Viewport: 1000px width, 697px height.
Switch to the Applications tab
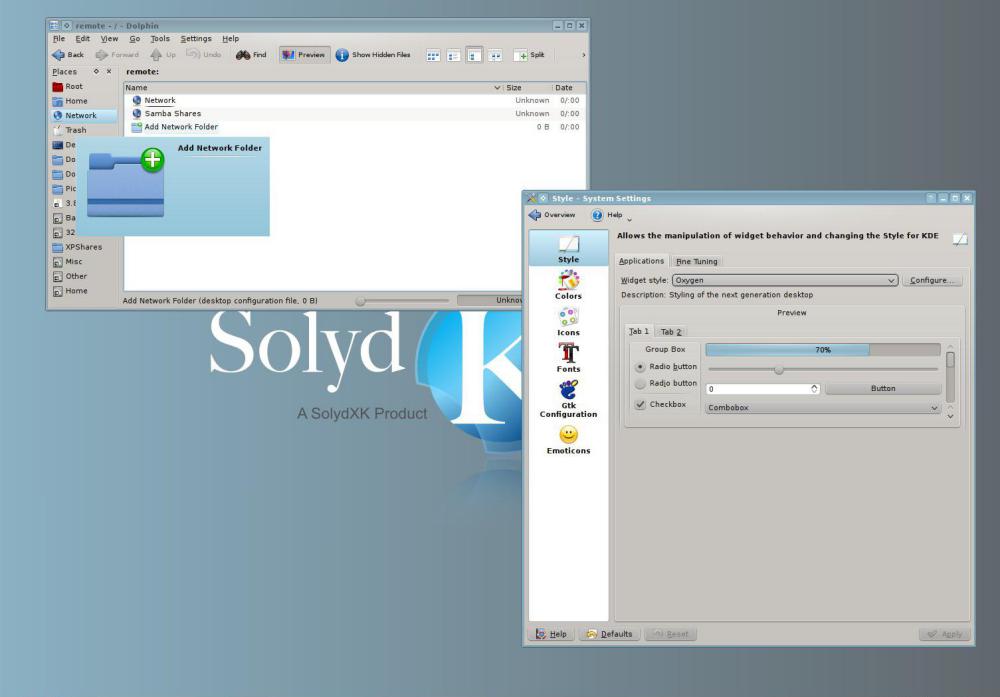point(641,261)
